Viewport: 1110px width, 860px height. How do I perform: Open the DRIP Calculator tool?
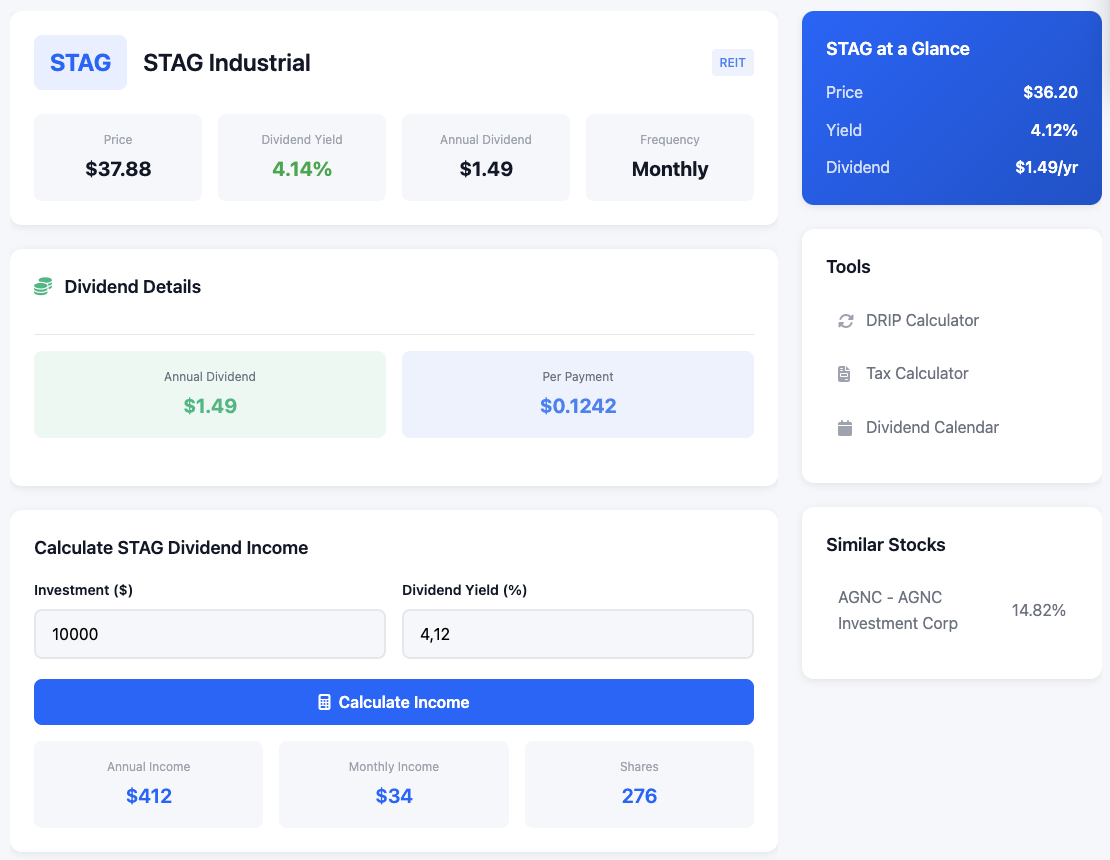click(x=921, y=320)
